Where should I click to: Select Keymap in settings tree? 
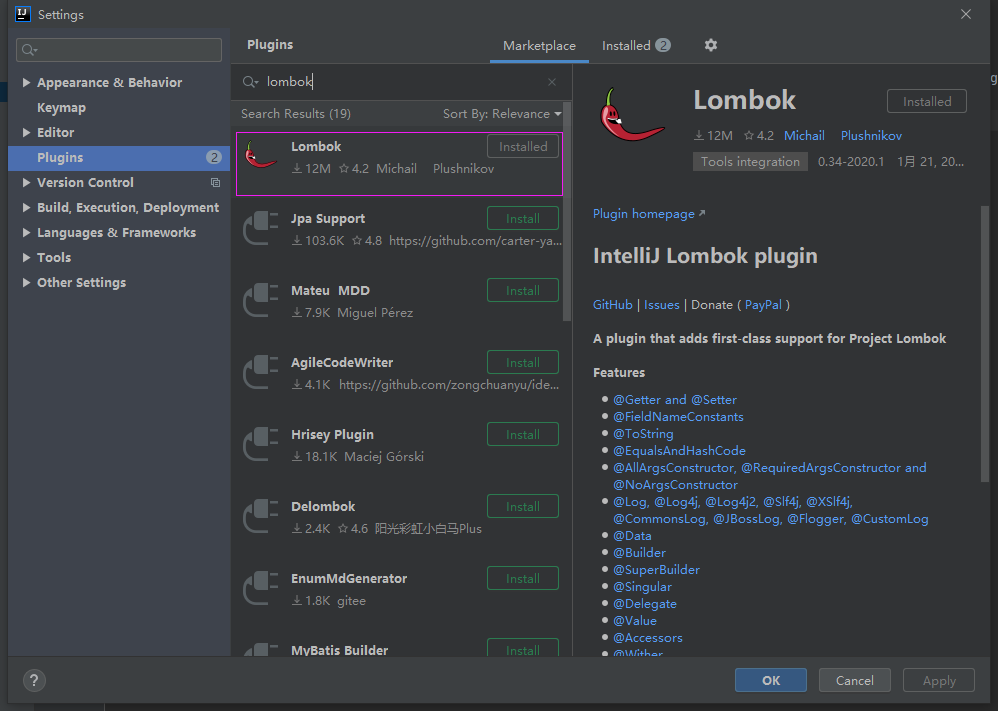[61, 108]
